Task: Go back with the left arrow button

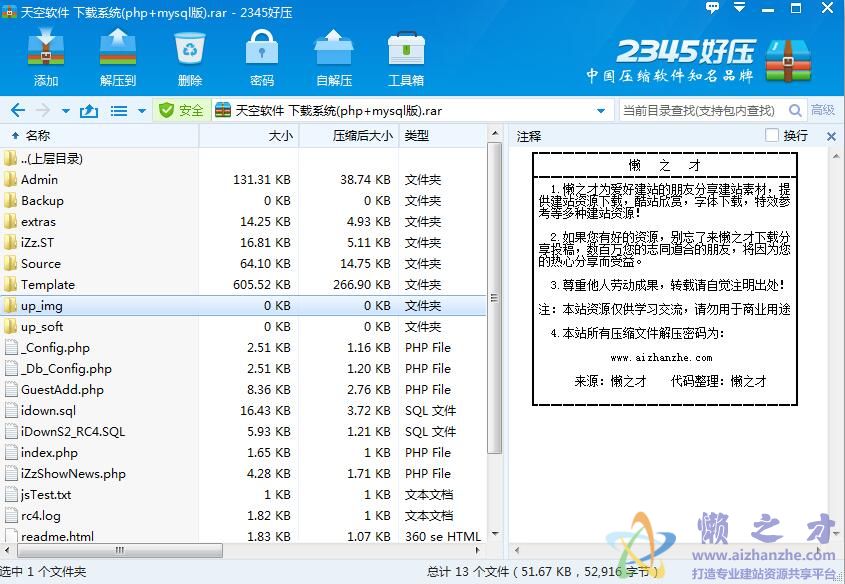Action: (18, 110)
